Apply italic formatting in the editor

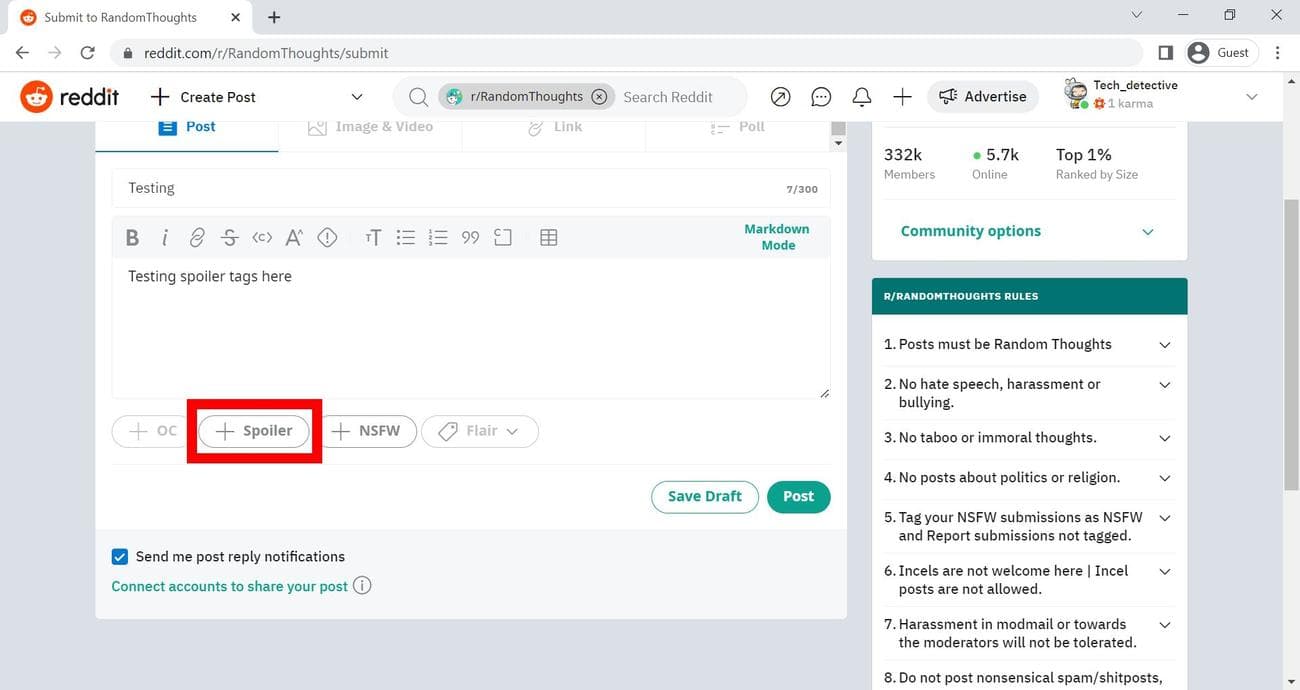[x=164, y=238]
